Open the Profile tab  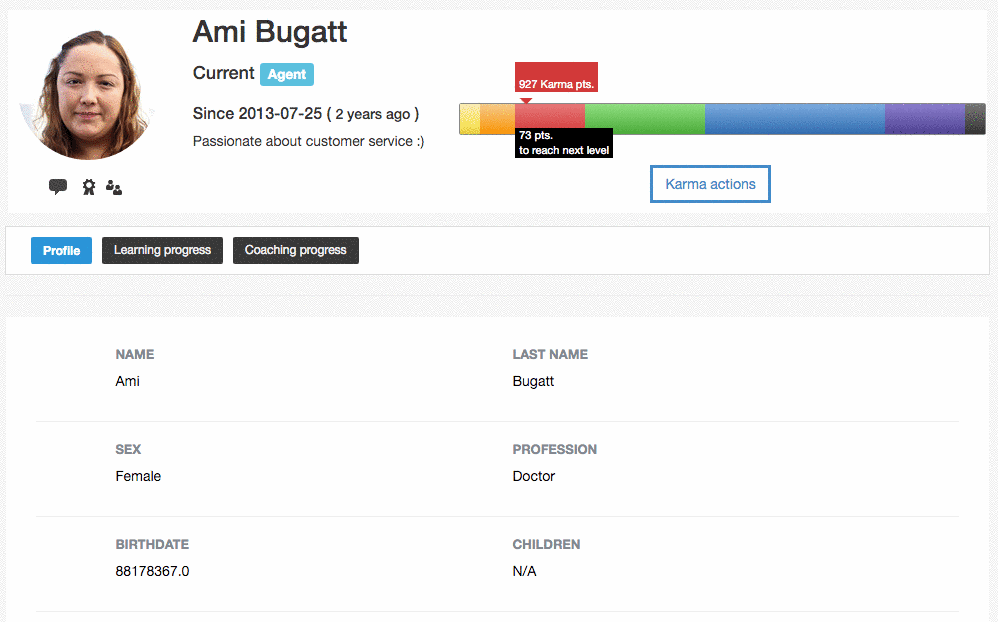[x=61, y=250]
